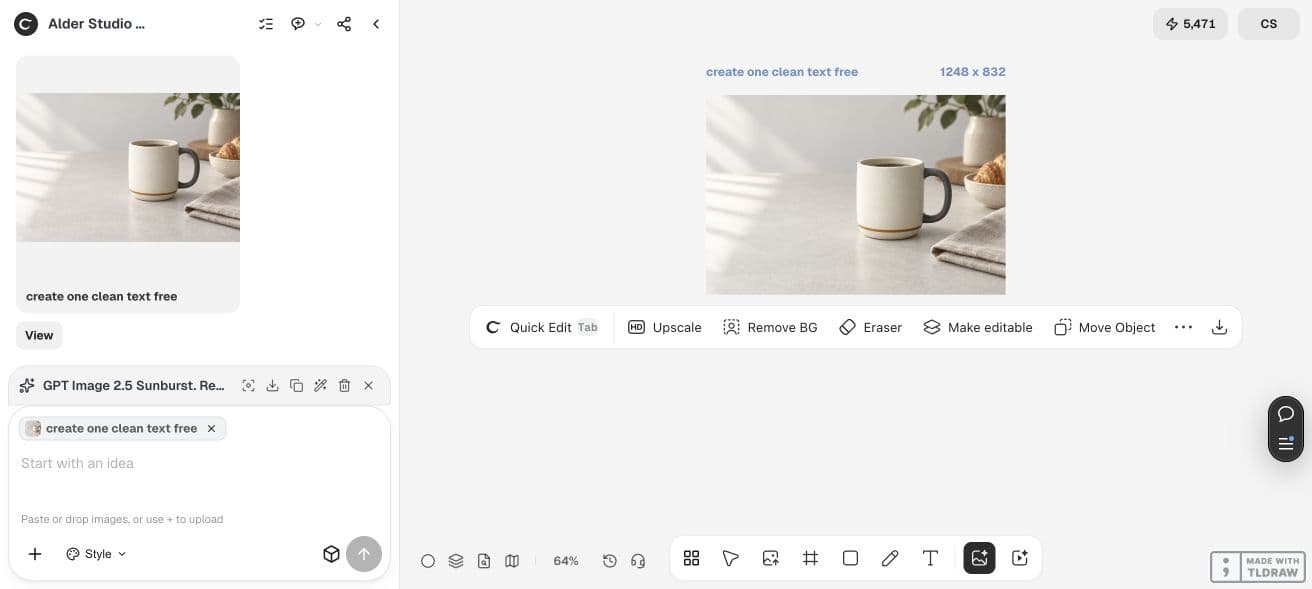Image resolution: width=1312 pixels, height=589 pixels.
Task: Remove the 'create one clean text free' reference chip
Action: [211, 428]
